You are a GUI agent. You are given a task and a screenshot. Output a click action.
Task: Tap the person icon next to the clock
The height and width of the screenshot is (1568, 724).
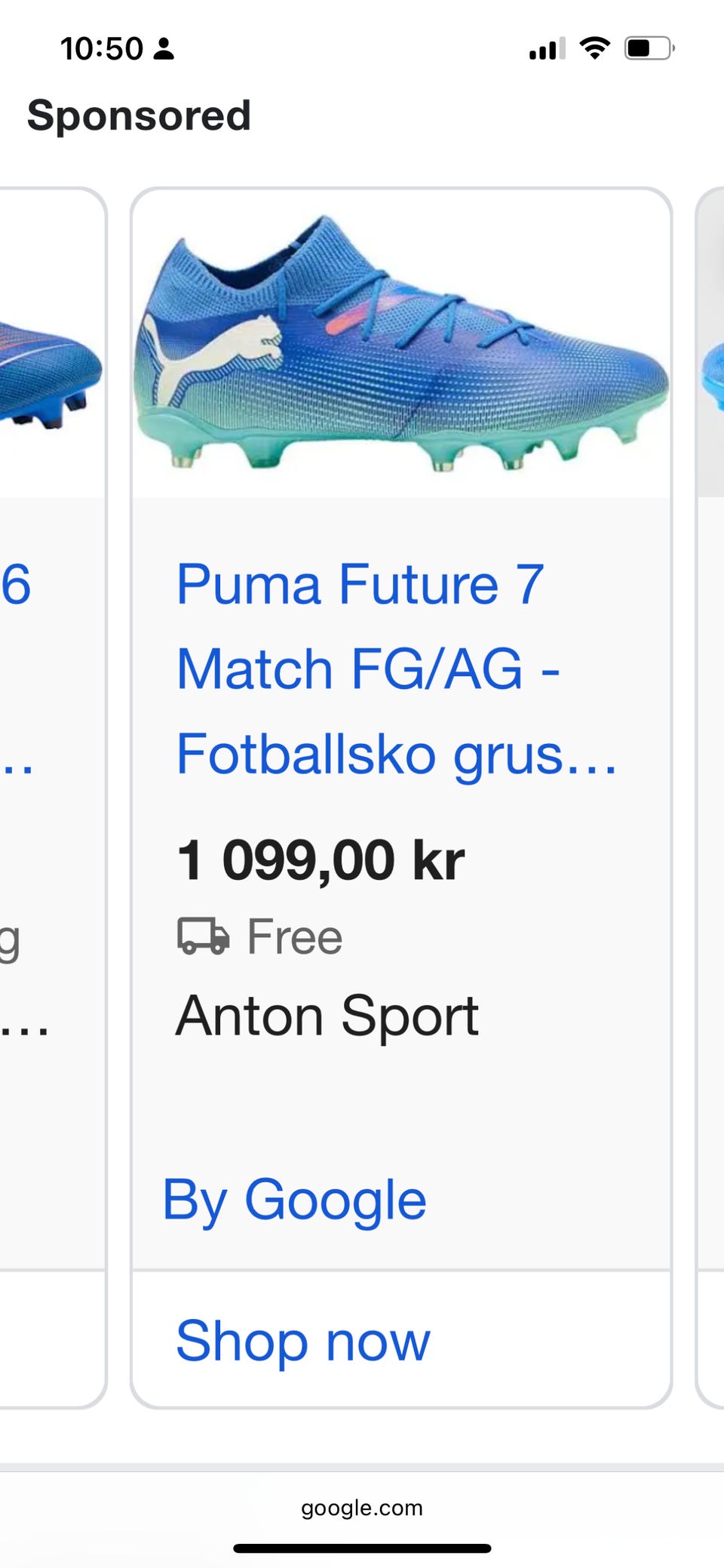coord(164,49)
